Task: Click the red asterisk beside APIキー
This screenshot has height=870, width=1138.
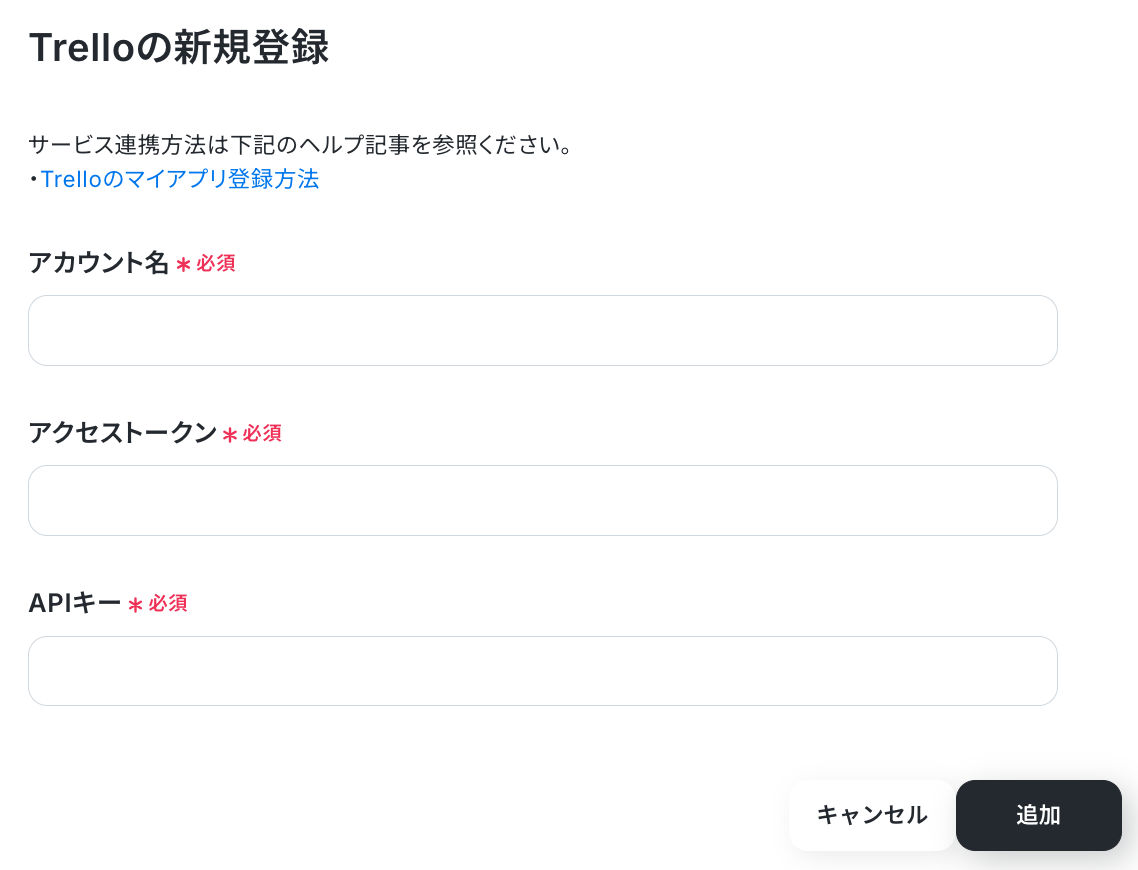Action: tap(135, 604)
